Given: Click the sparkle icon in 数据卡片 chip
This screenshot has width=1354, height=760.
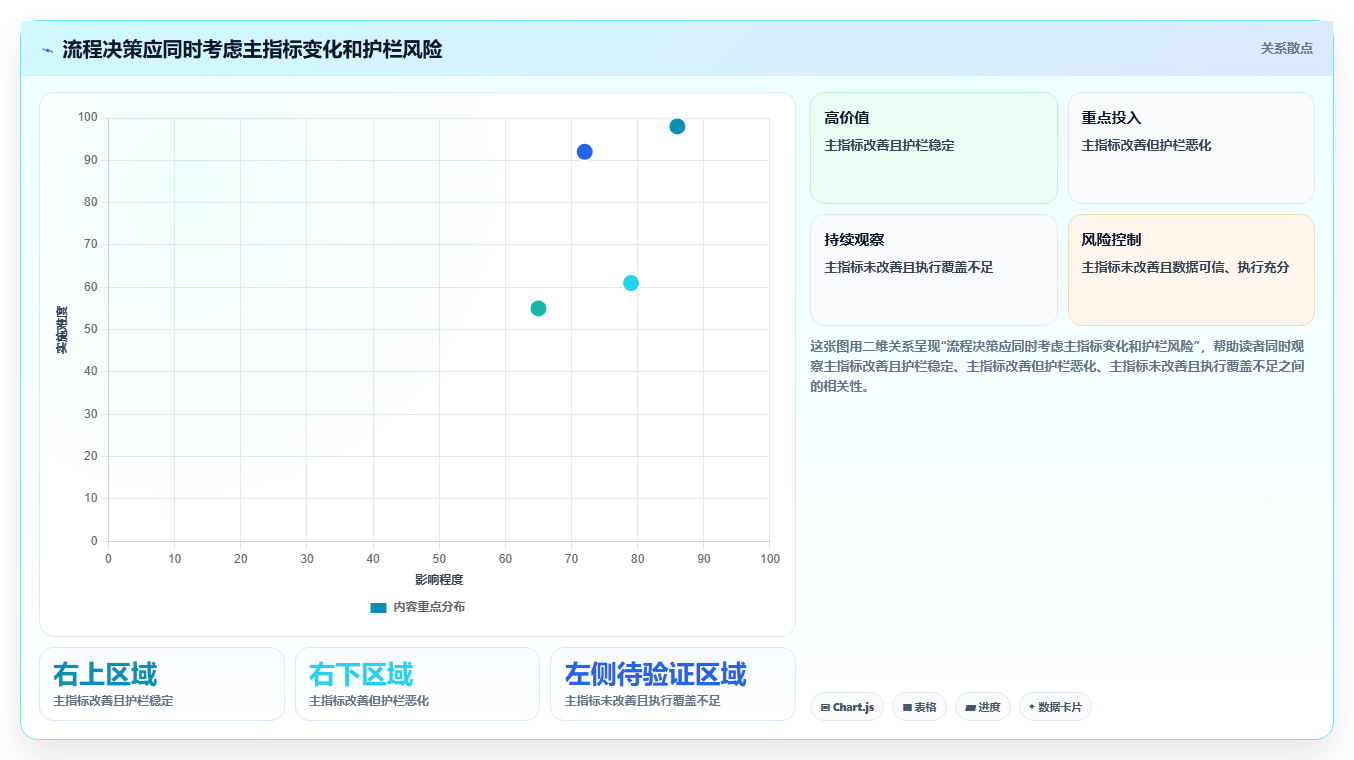Looking at the screenshot, I should tap(1032, 706).
